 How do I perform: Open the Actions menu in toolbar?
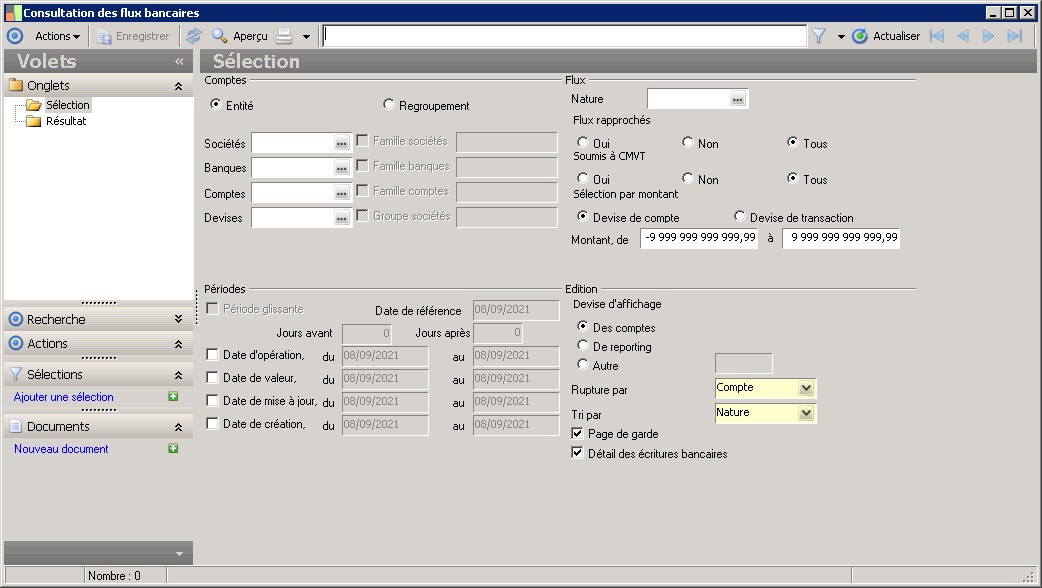point(57,36)
